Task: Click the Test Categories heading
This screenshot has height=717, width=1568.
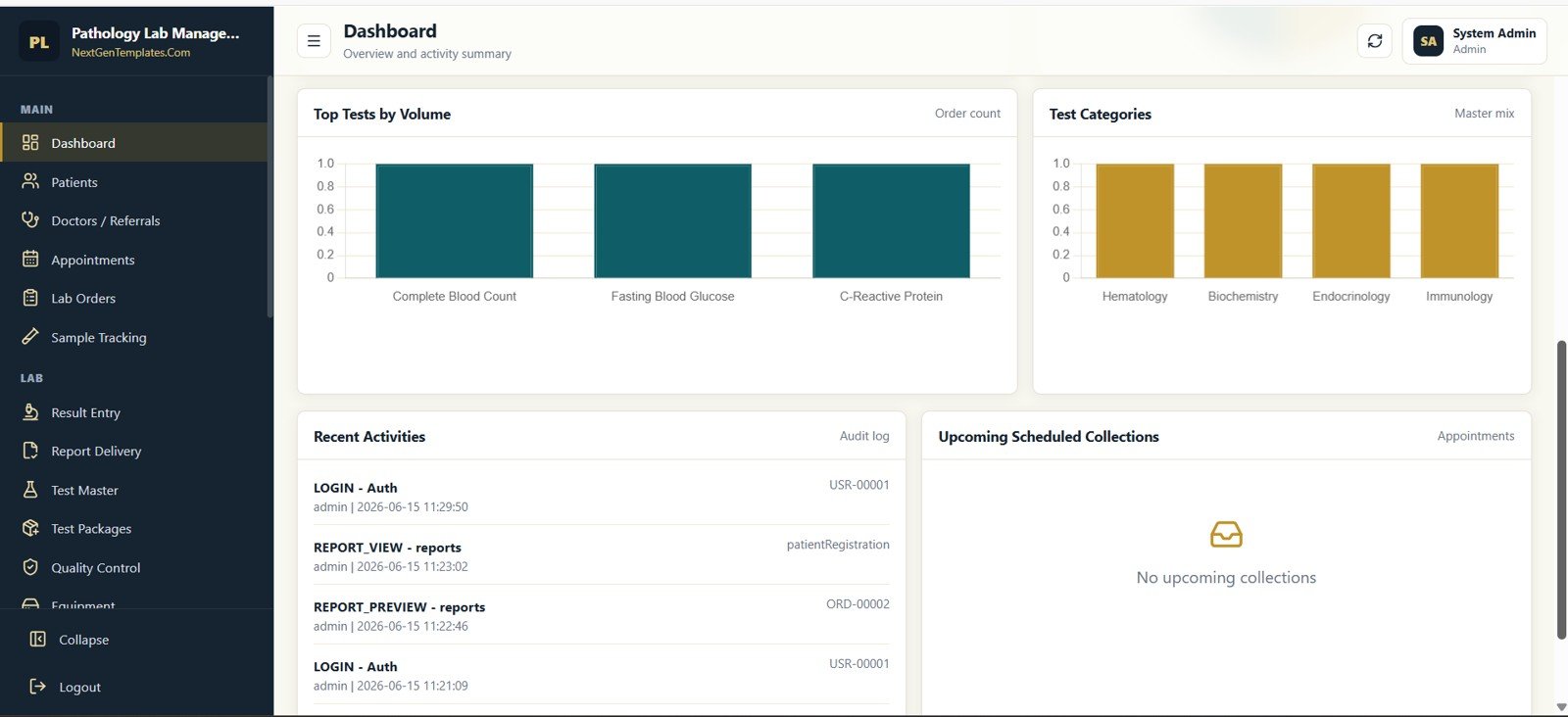Action: (1100, 114)
